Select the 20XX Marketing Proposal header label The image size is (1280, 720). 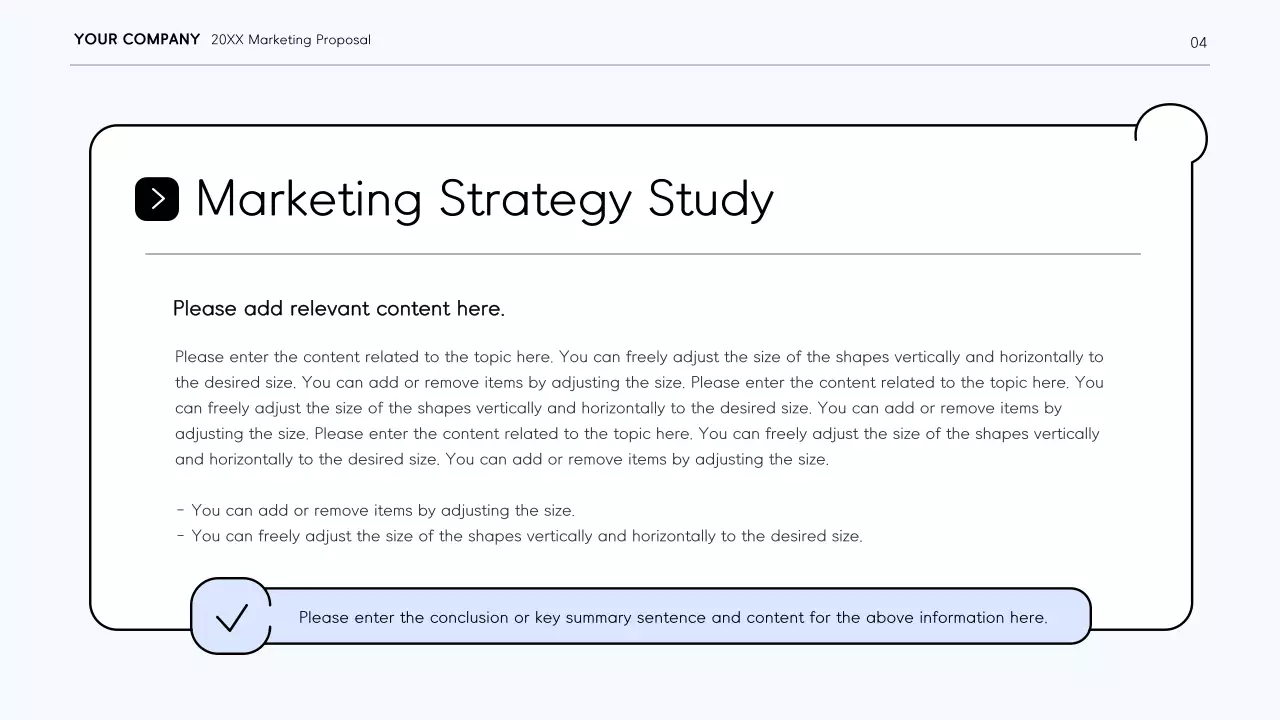click(291, 40)
